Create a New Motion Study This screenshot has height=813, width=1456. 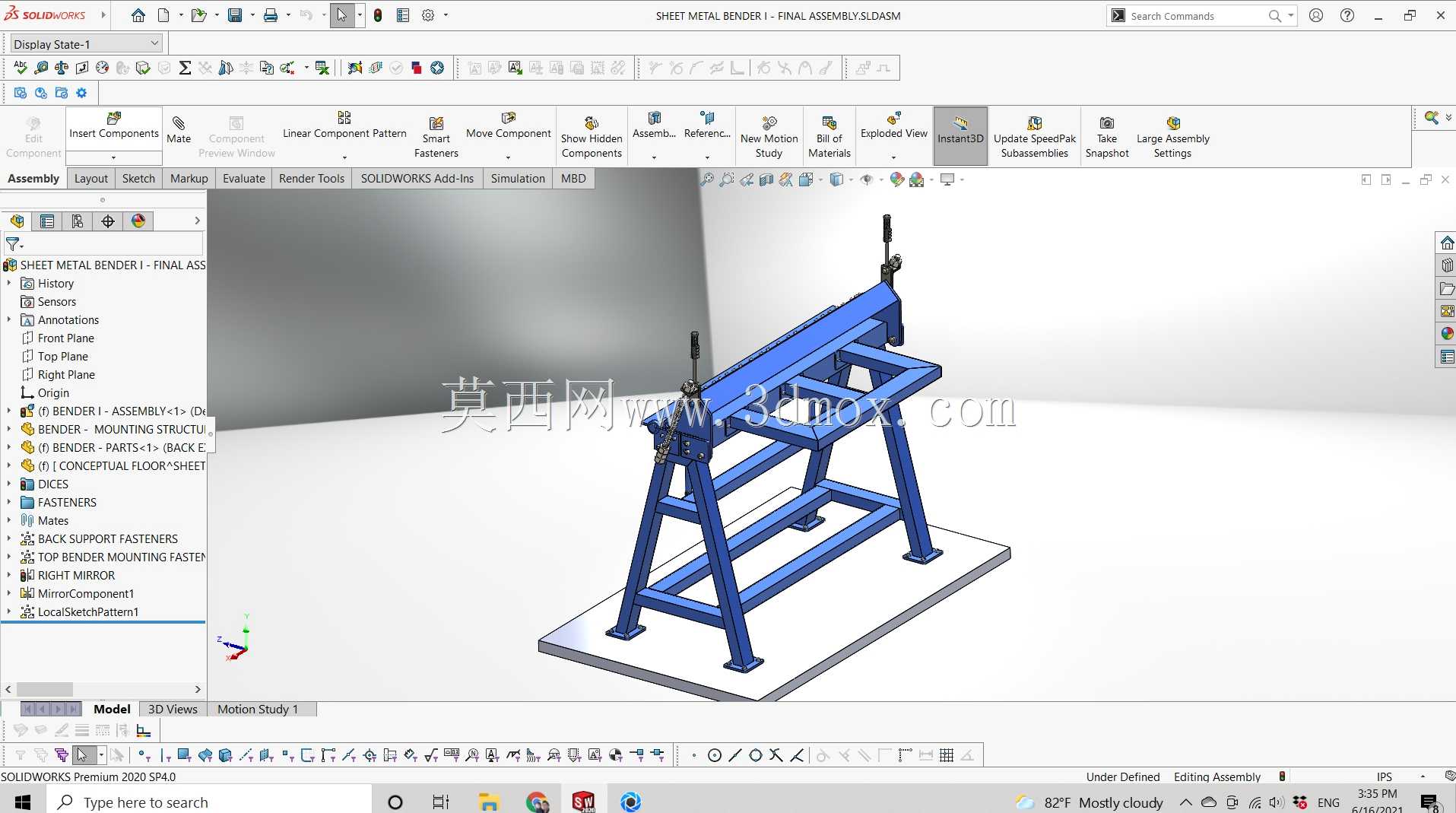click(x=769, y=137)
